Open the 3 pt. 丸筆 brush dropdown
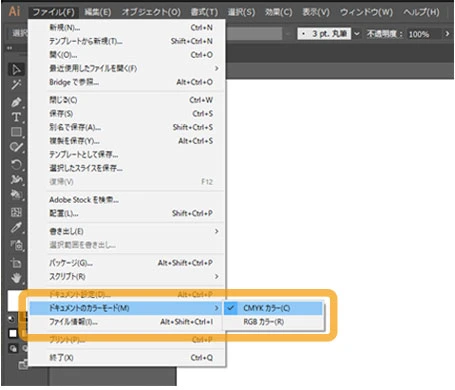This screenshot has height=390, width=455. tap(357, 34)
